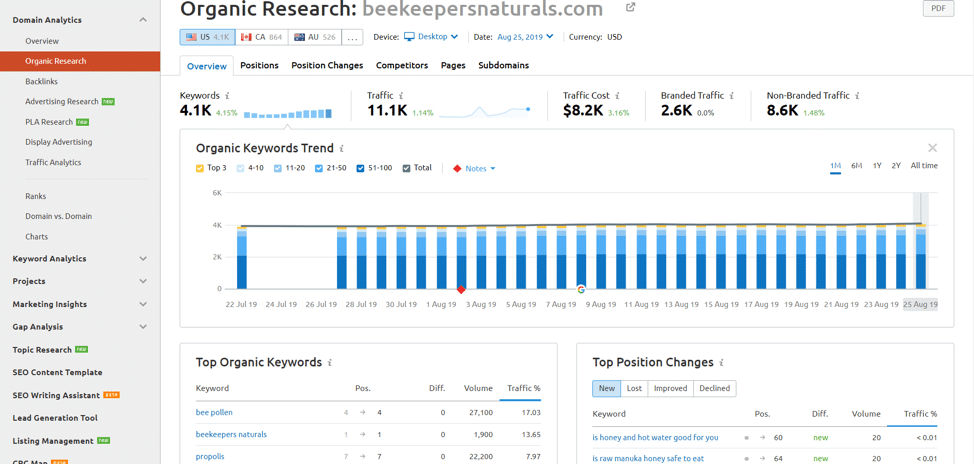The width and height of the screenshot is (974, 464).
Task: Click the Keywords mini bar chart
Action: pyautogui.click(x=288, y=114)
